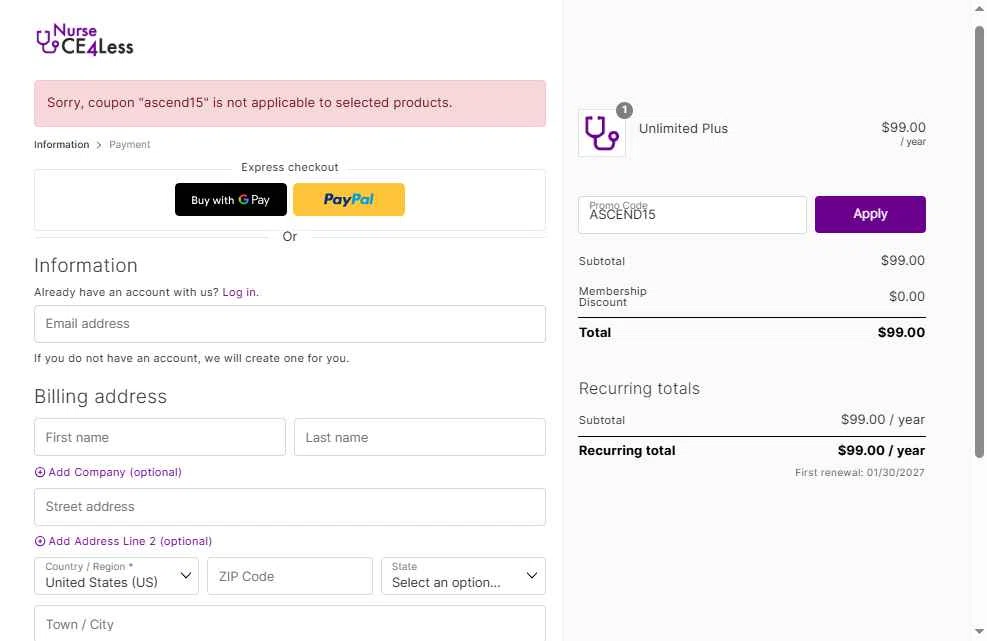Click the coupon error message banner
Viewport: 987px width, 641px height.
pos(290,103)
